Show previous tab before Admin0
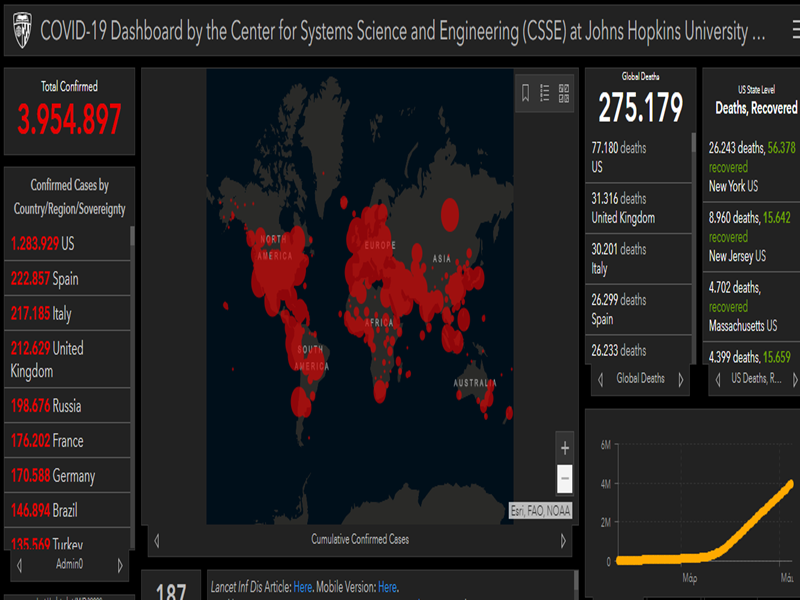Image resolution: width=800 pixels, height=600 pixels. pos(19,565)
